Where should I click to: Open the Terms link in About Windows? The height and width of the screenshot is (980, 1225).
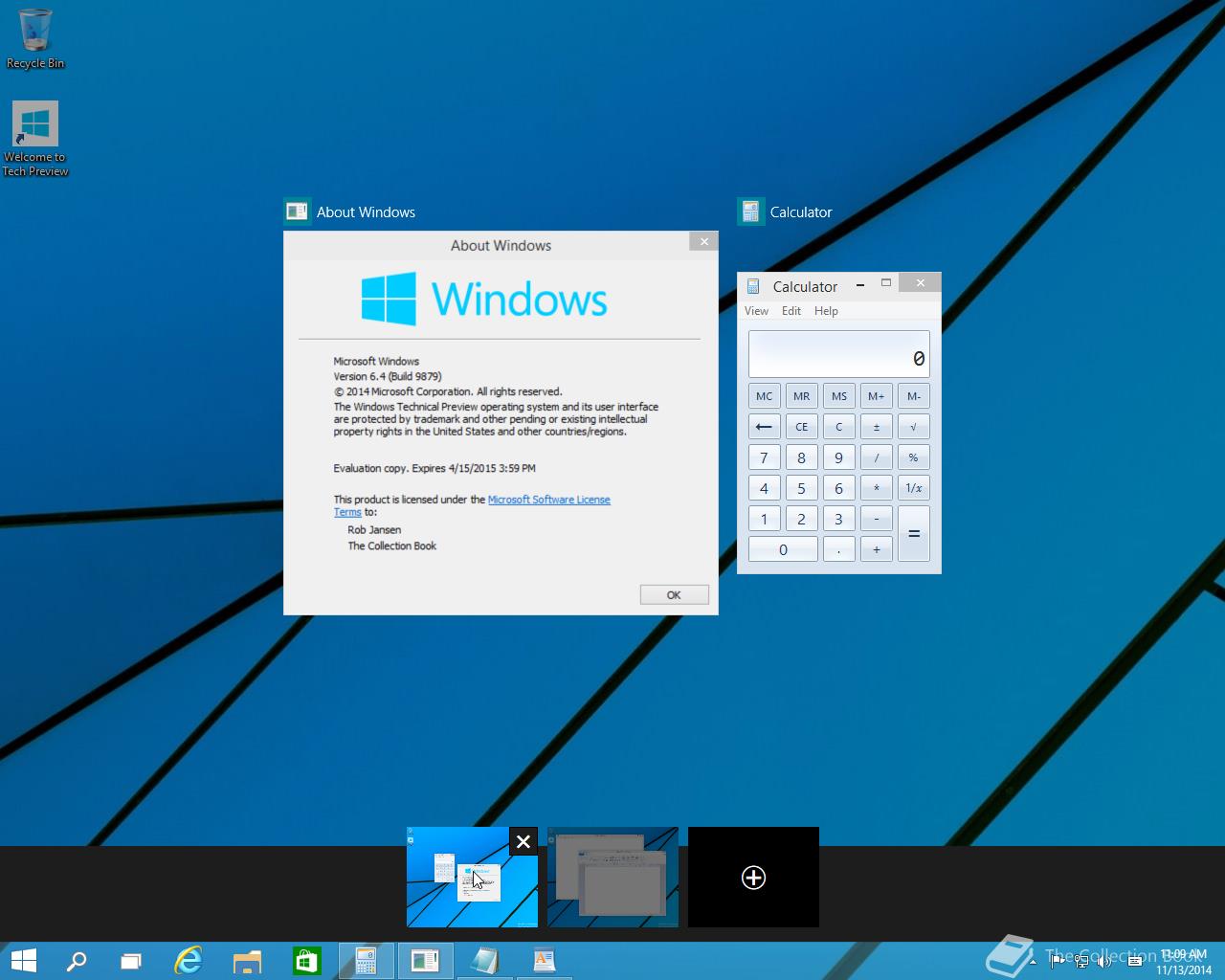pyautogui.click(x=347, y=512)
